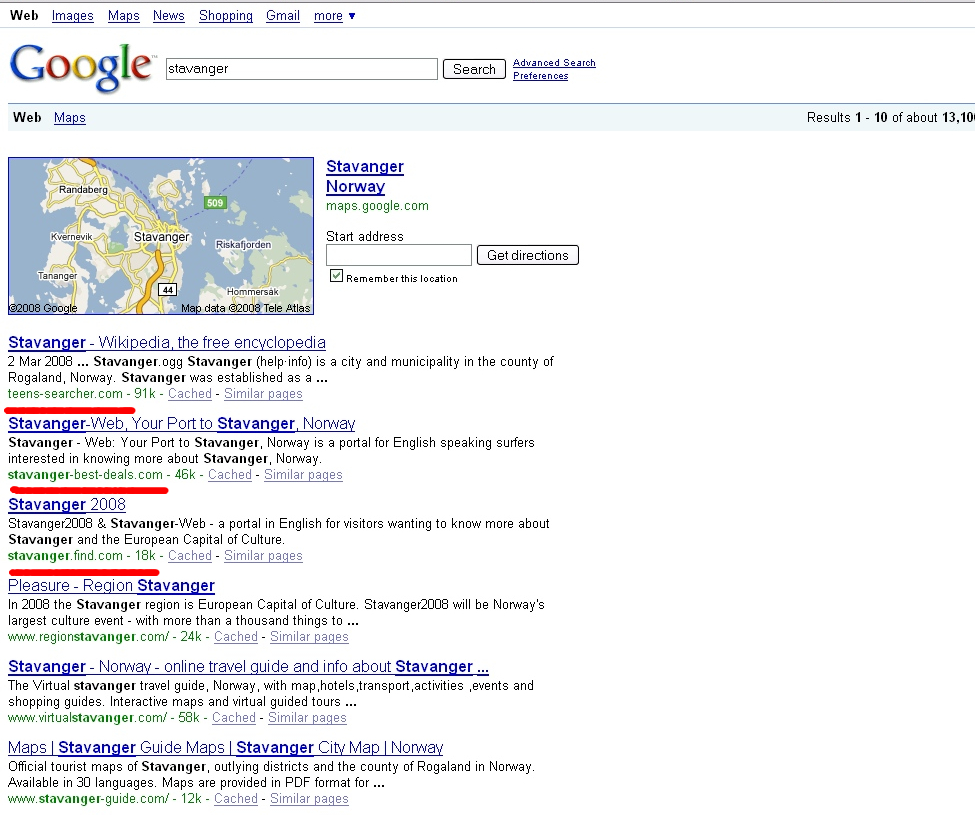
Task: Open Similar pages for stavanger.find.com result
Action: [263, 556]
